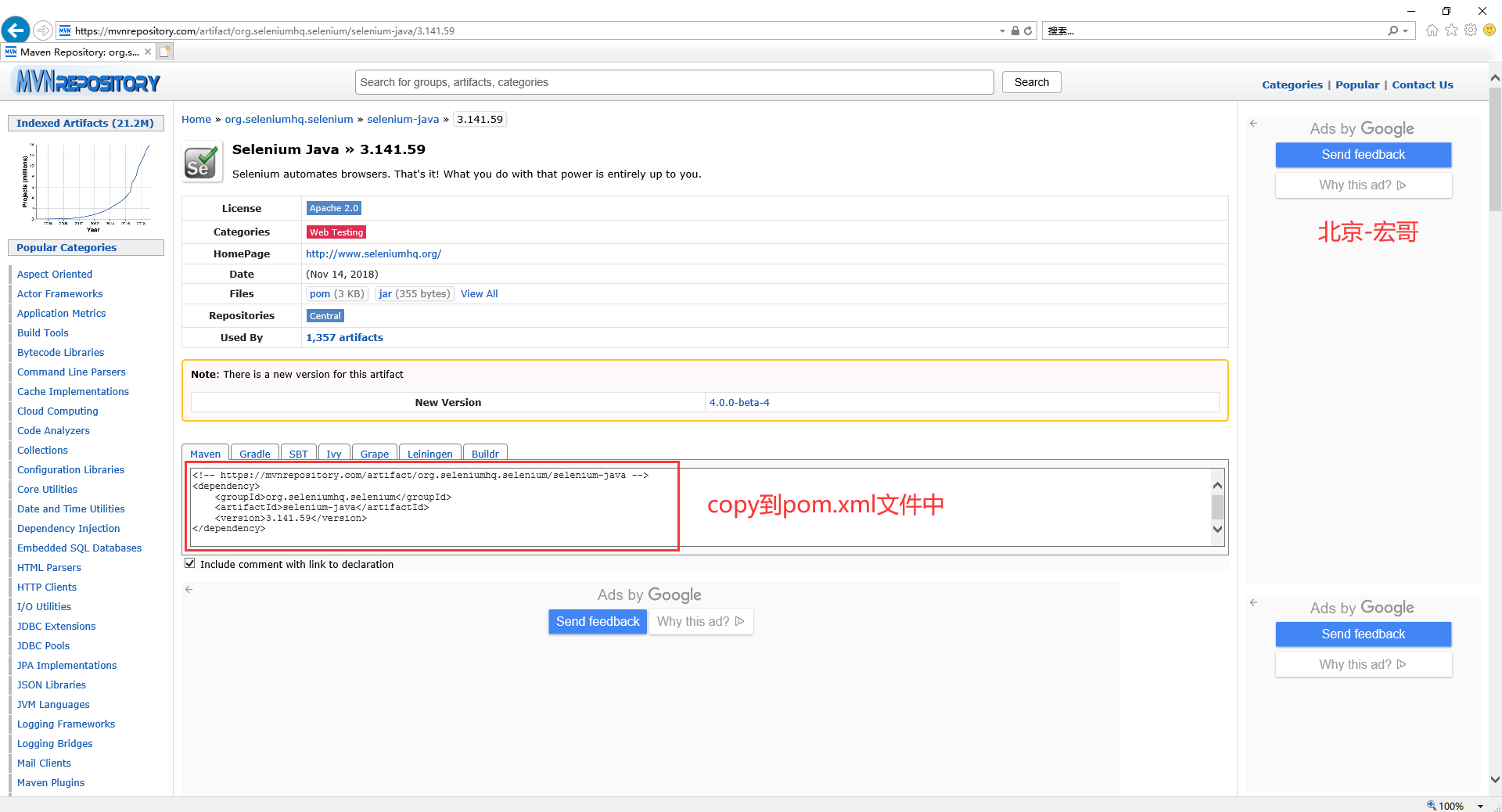The image size is (1502, 812).
Task: Click Send feedback in top right ad
Action: click(1363, 154)
